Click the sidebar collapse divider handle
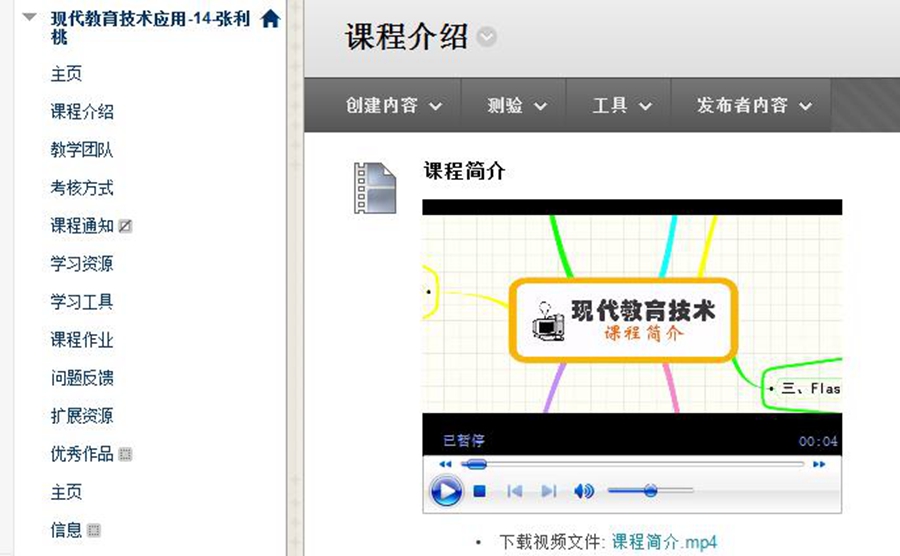Image resolution: width=900 pixels, height=556 pixels. 295,278
